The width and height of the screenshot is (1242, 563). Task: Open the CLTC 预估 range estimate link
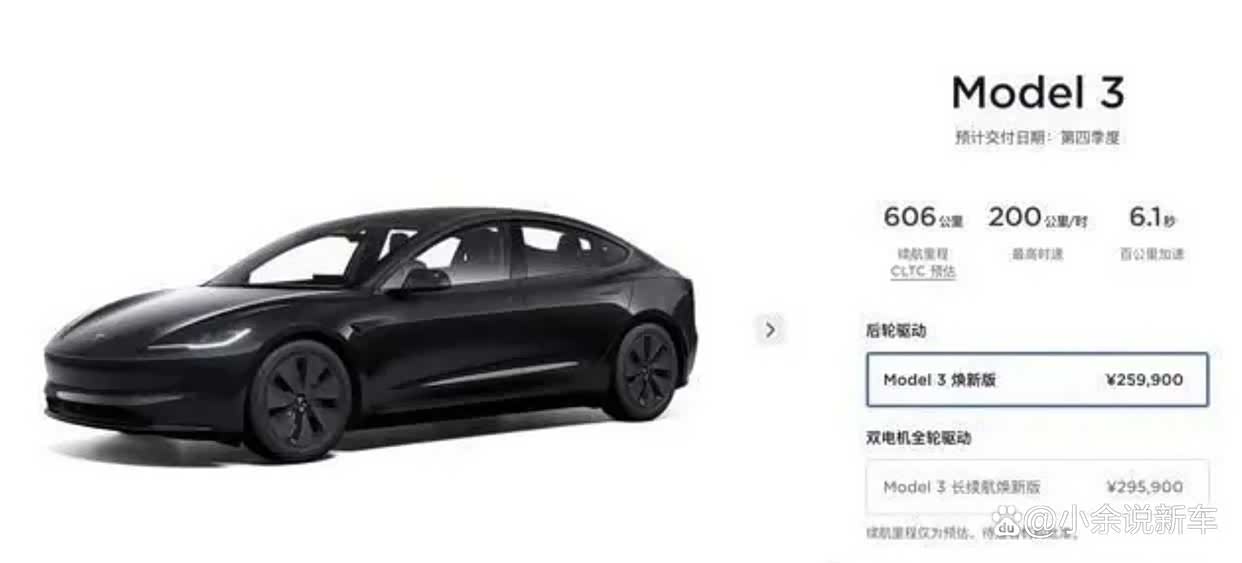tap(923, 271)
